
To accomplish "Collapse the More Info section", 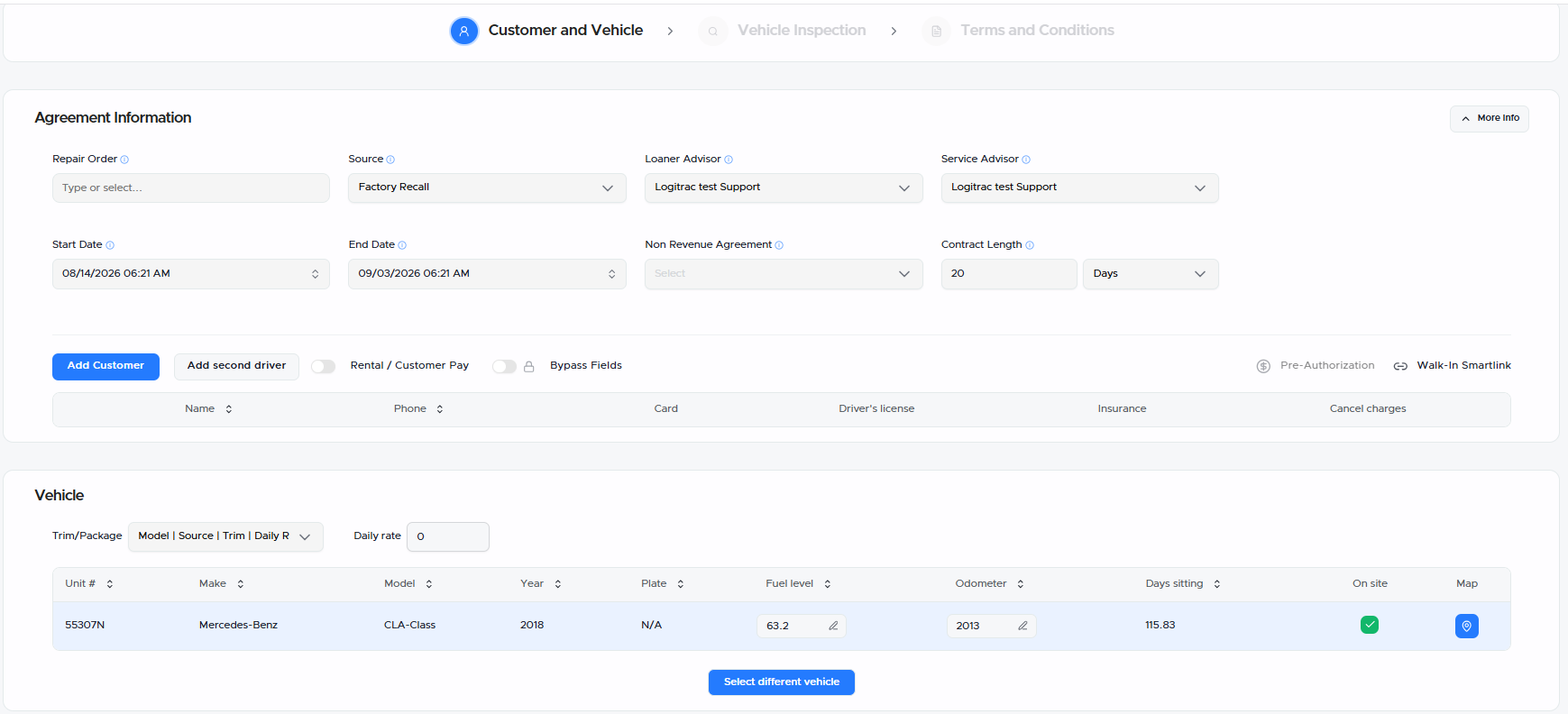I will (1489, 118).
